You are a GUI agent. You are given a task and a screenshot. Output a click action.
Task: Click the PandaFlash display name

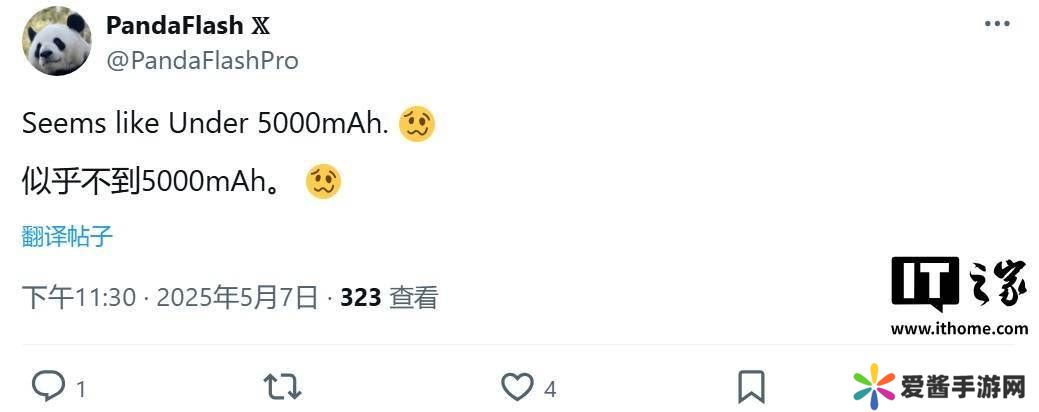[x=174, y=26]
